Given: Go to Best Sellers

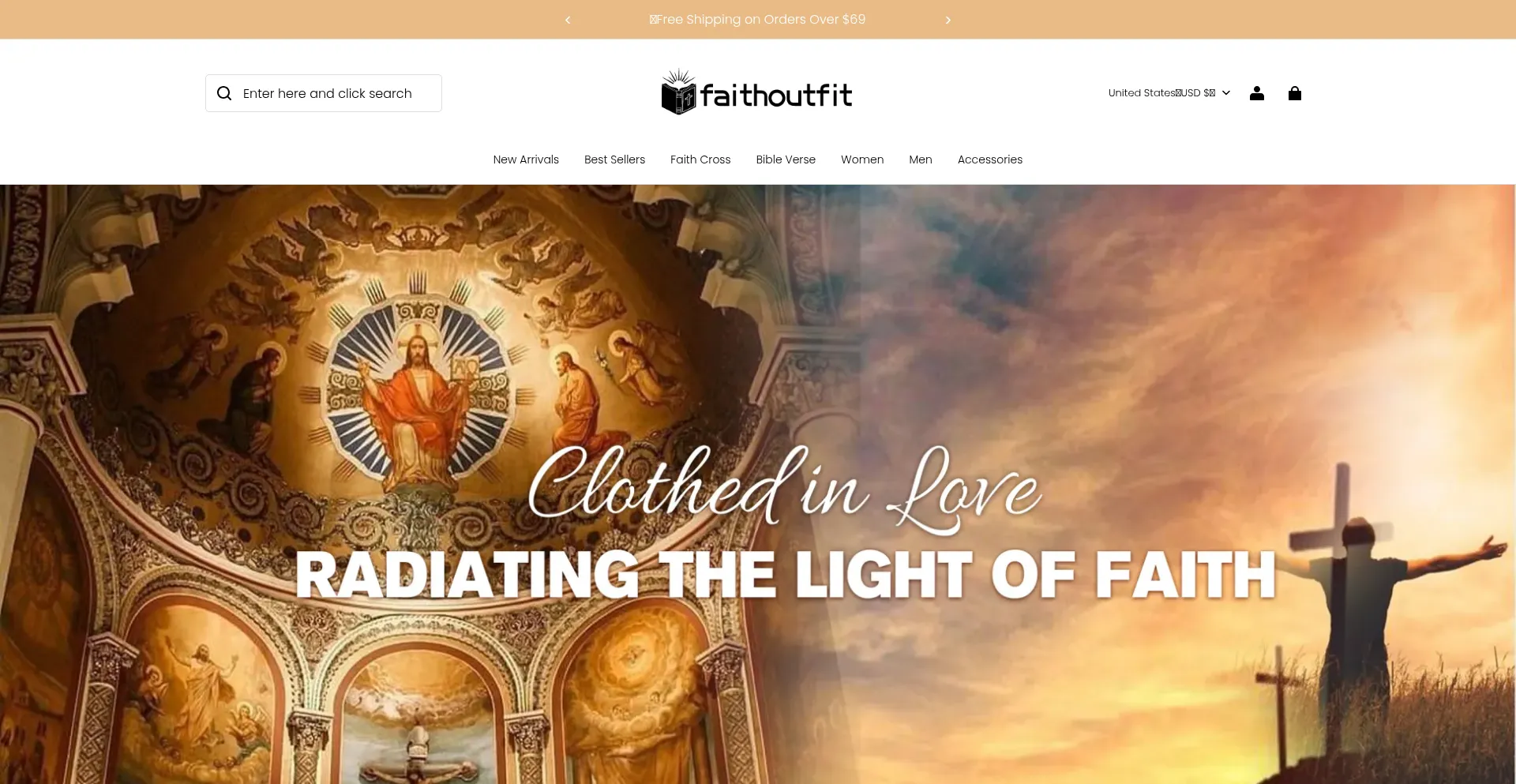Looking at the screenshot, I should (x=614, y=159).
